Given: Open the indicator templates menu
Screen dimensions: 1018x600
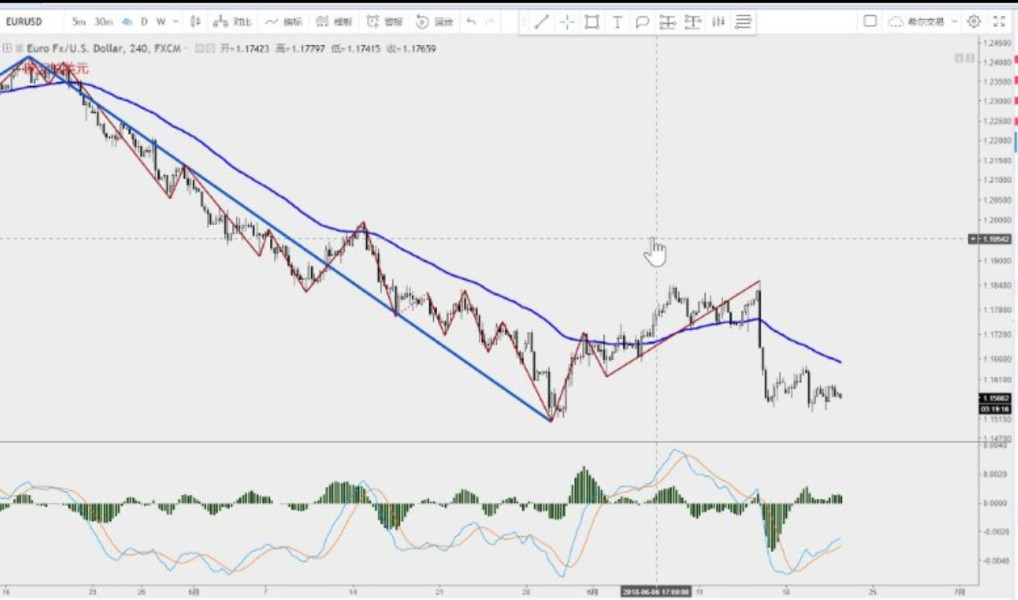Looking at the screenshot, I should click(334, 21).
